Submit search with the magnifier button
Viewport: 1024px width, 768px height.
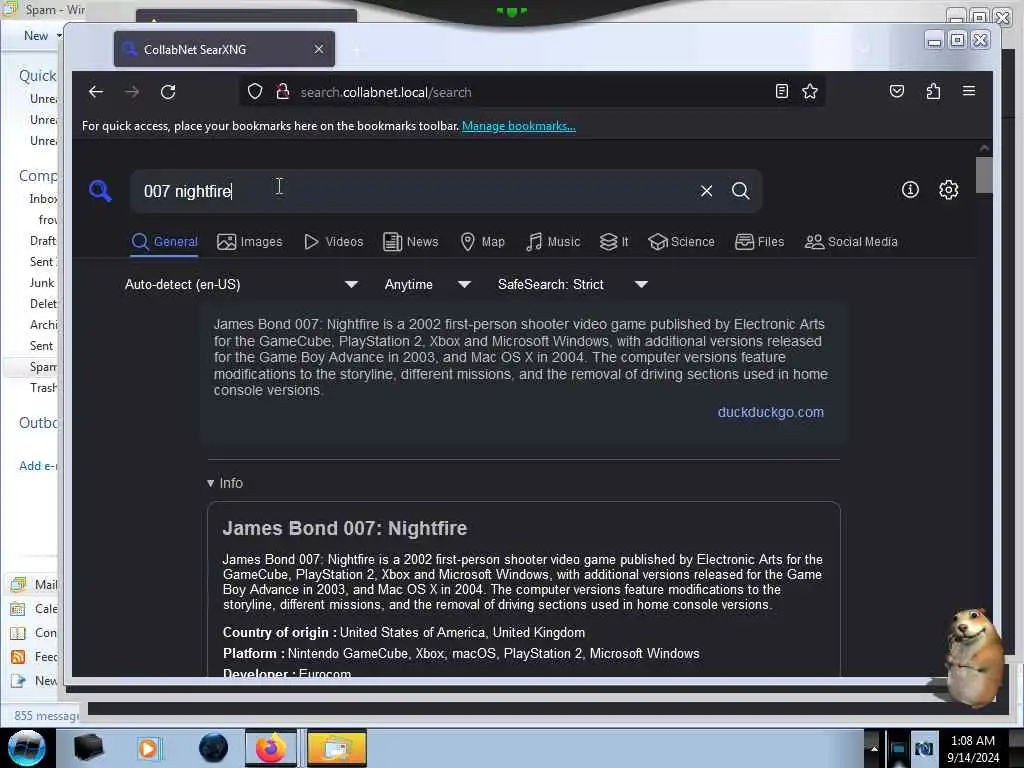click(x=740, y=191)
